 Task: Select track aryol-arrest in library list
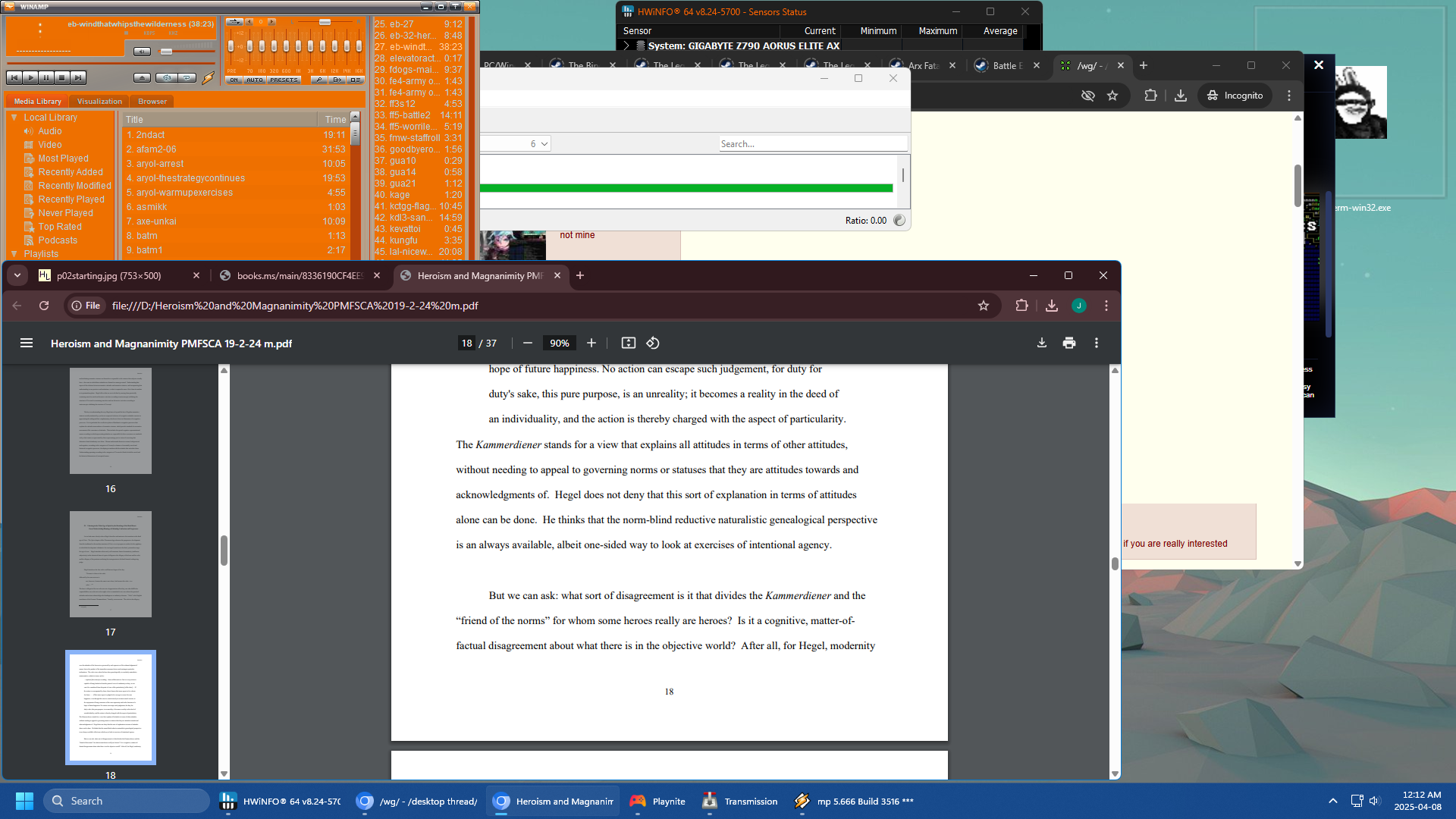(235, 164)
